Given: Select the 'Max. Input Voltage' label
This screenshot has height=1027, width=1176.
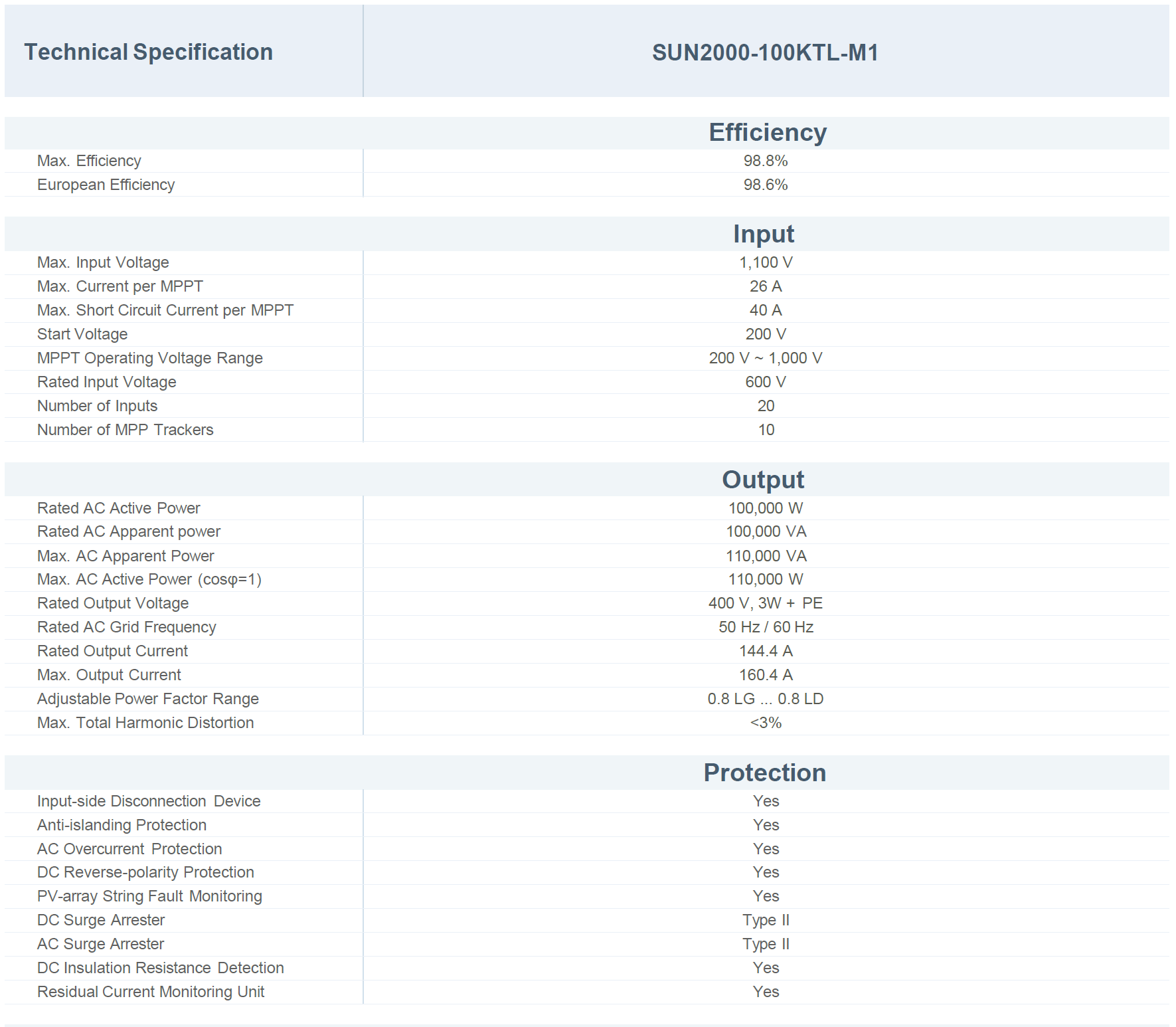Looking at the screenshot, I should click(103, 262).
